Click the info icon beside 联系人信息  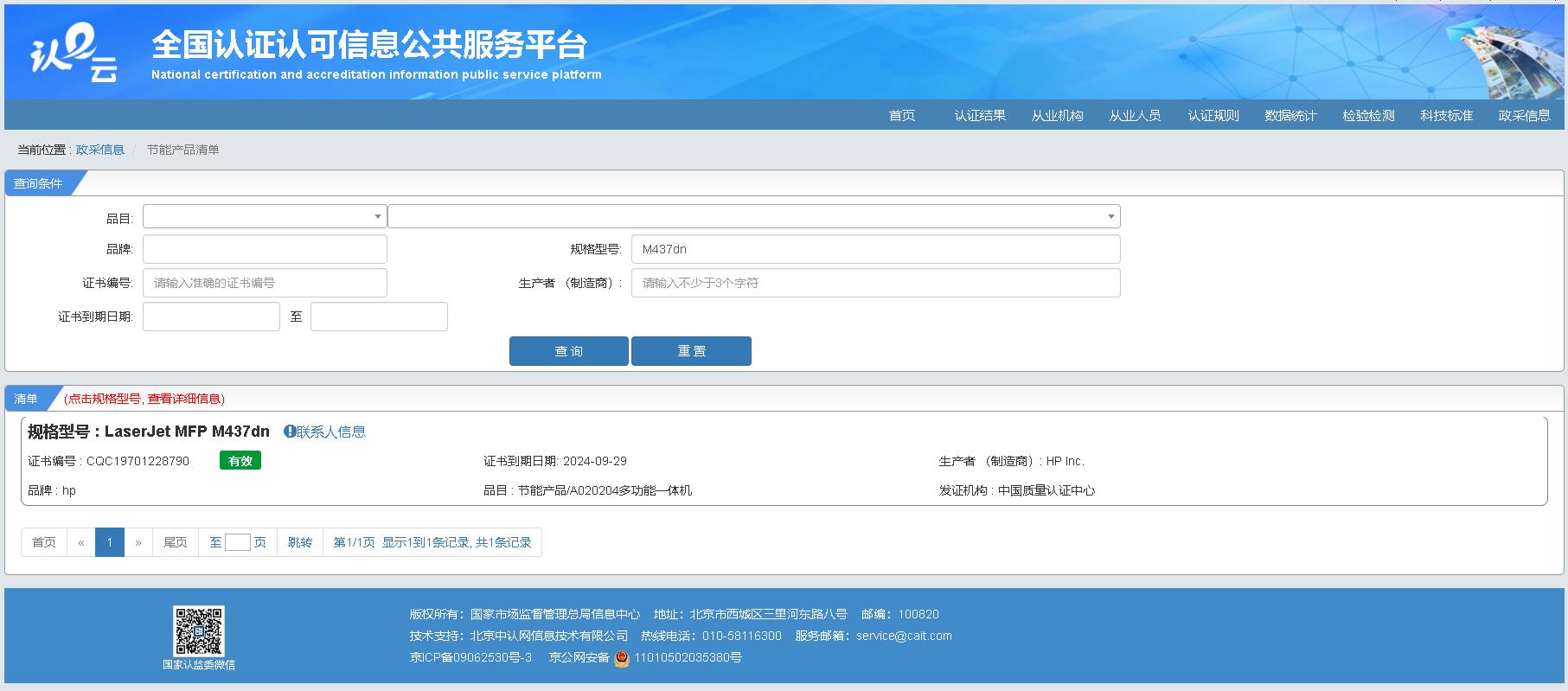290,432
